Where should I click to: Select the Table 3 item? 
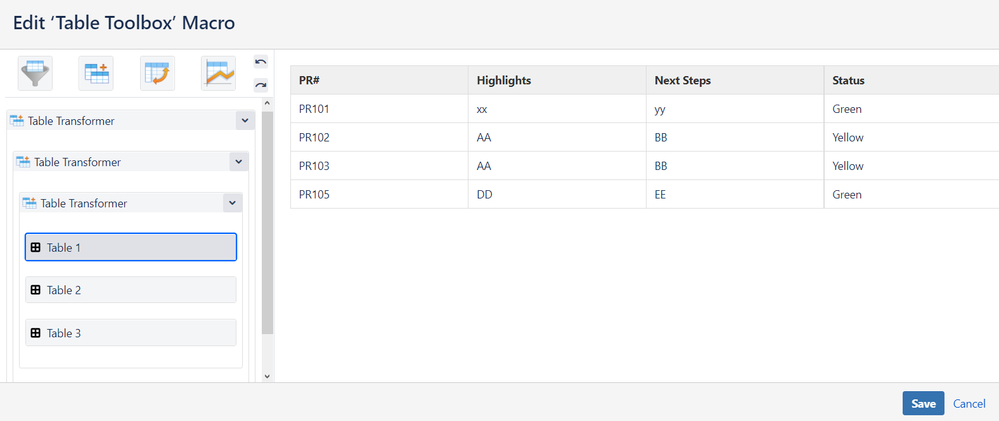(x=130, y=333)
